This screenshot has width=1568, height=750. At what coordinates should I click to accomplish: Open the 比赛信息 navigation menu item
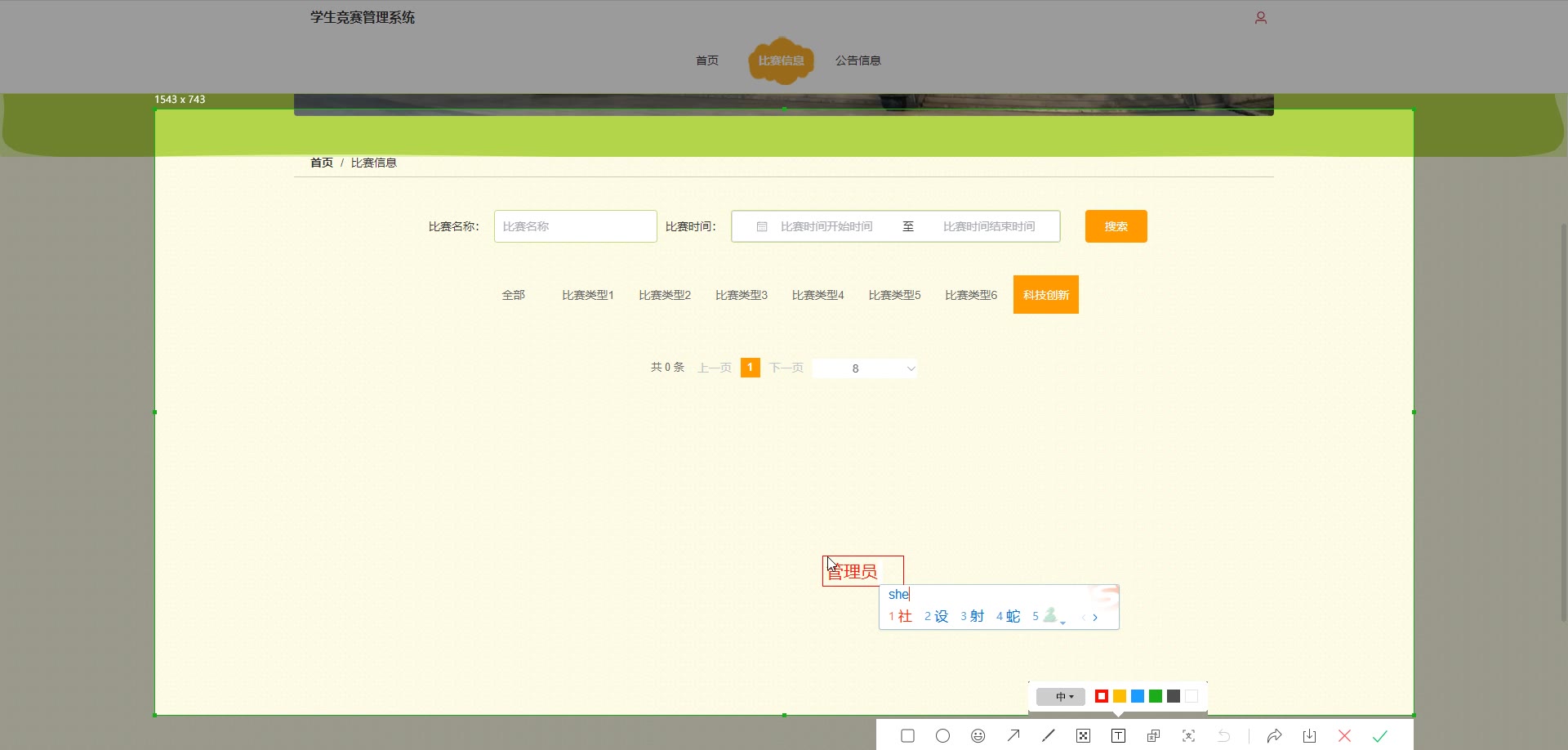[782, 60]
